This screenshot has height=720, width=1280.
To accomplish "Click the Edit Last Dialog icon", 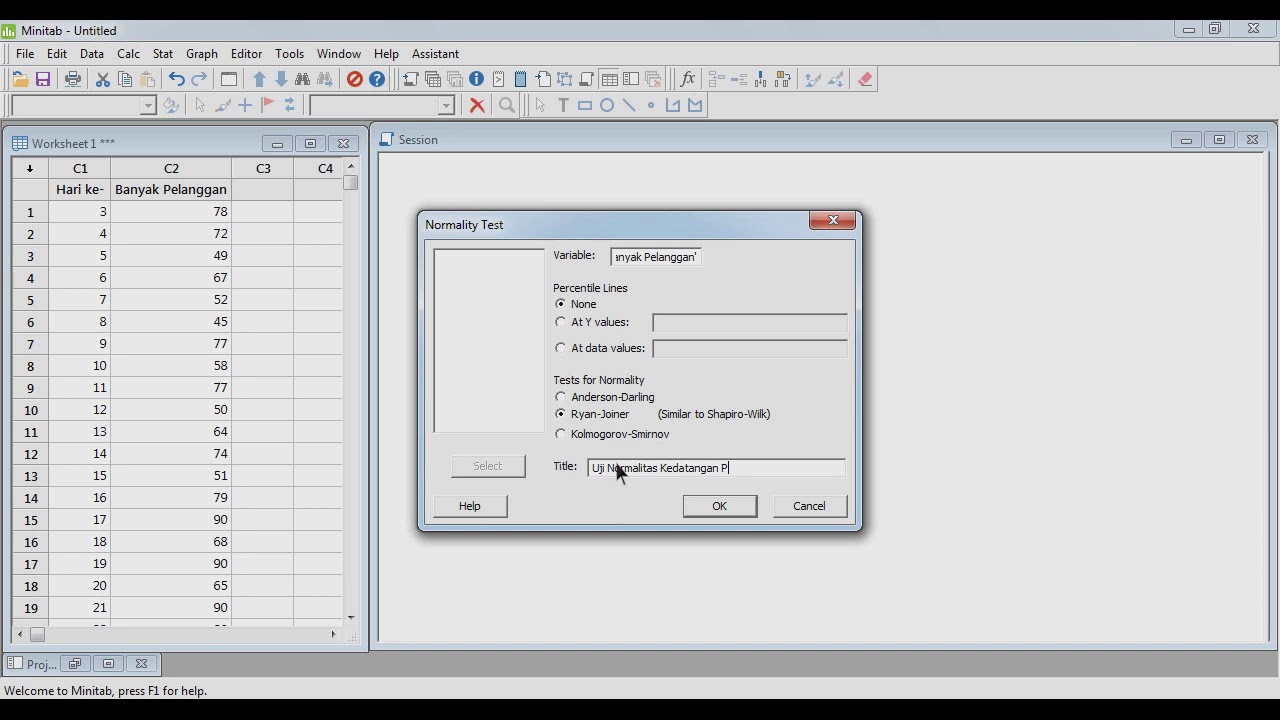I will 229,79.
